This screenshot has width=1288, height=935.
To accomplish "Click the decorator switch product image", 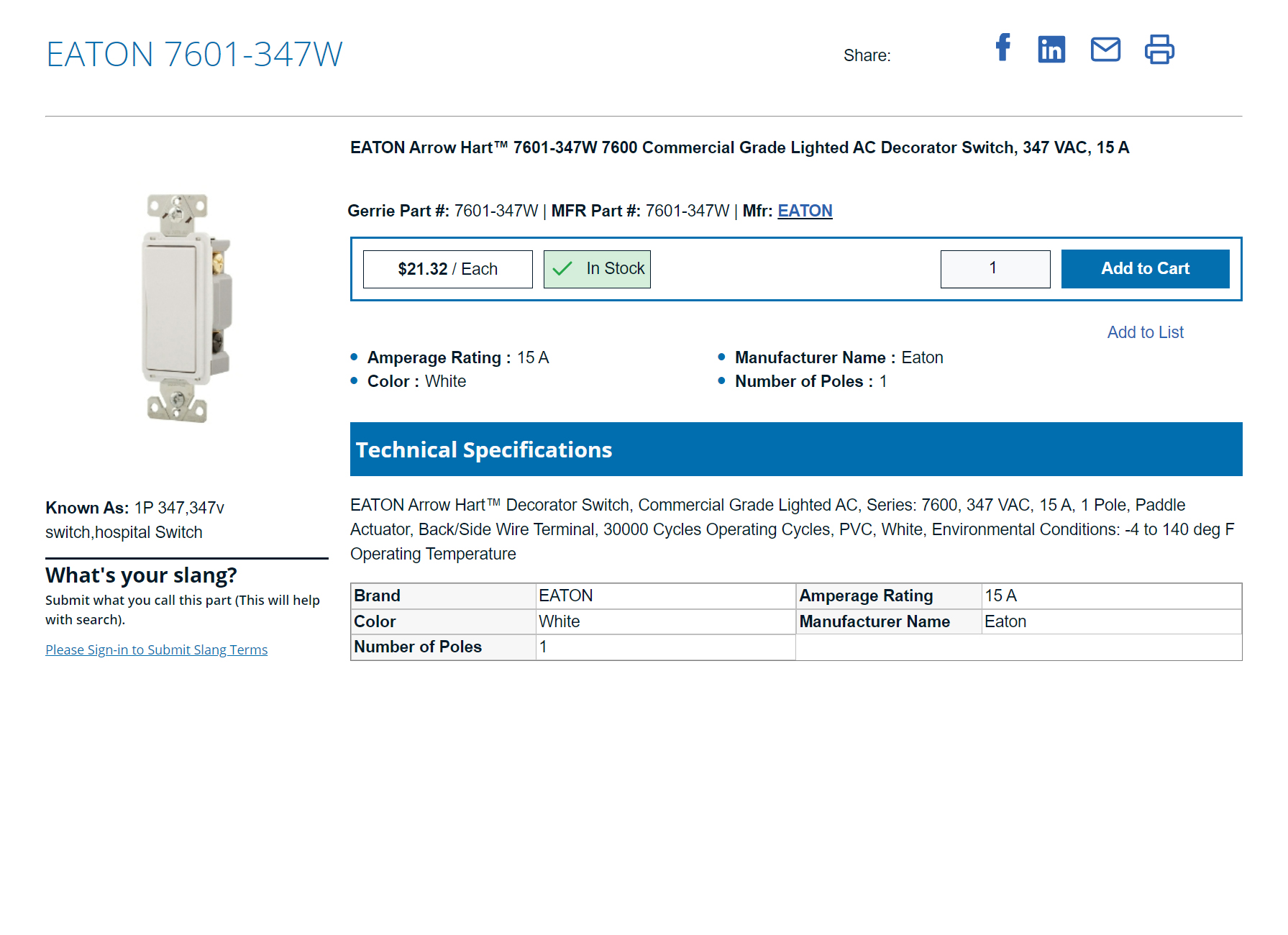I will tap(186, 308).
